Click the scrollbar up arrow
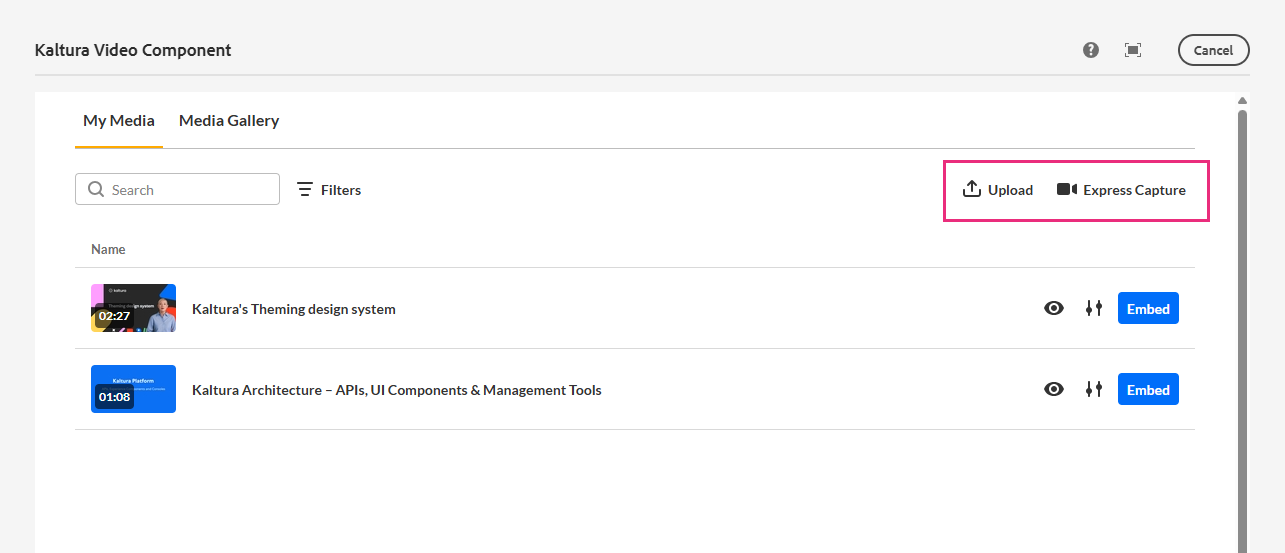 1242,101
